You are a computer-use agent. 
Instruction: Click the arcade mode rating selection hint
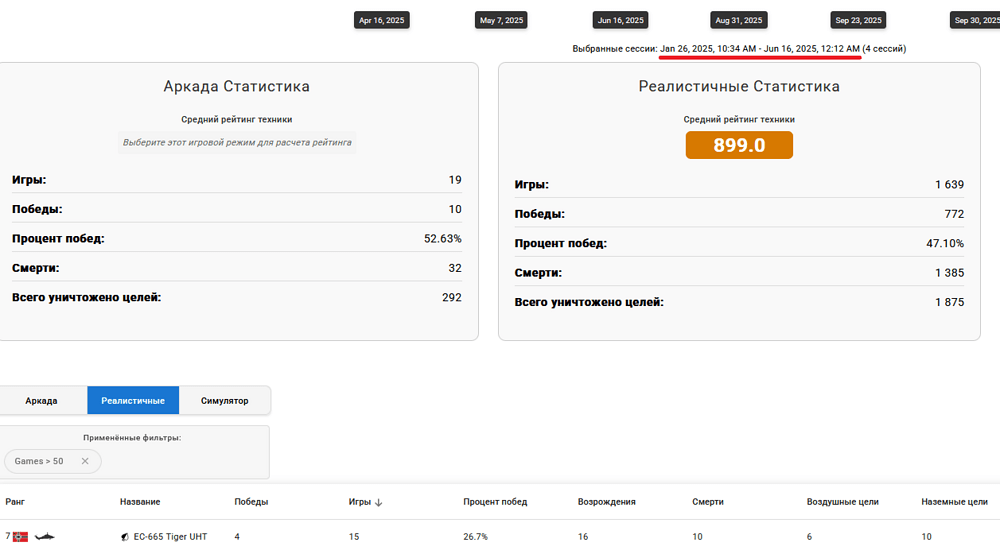(237, 143)
